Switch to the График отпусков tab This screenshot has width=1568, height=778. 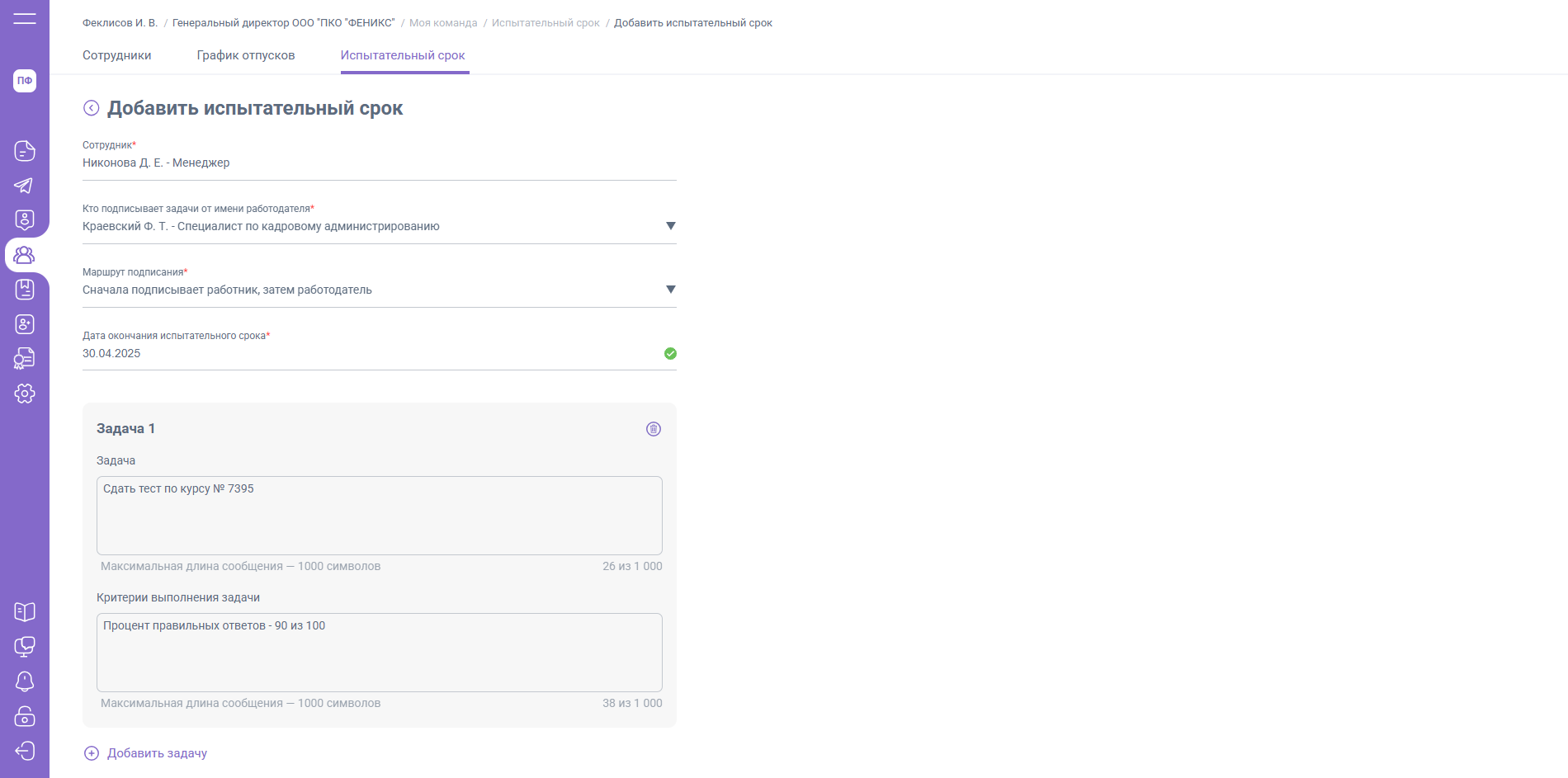[x=245, y=55]
